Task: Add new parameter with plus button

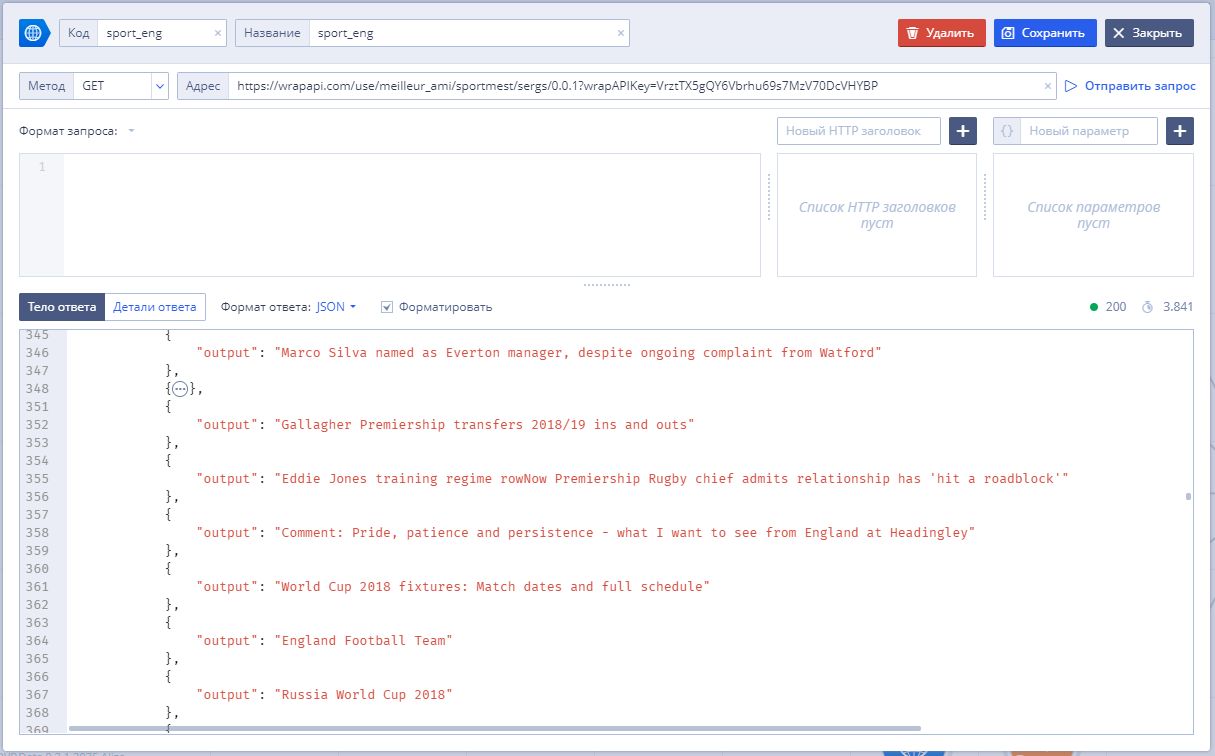Action: pos(1179,131)
